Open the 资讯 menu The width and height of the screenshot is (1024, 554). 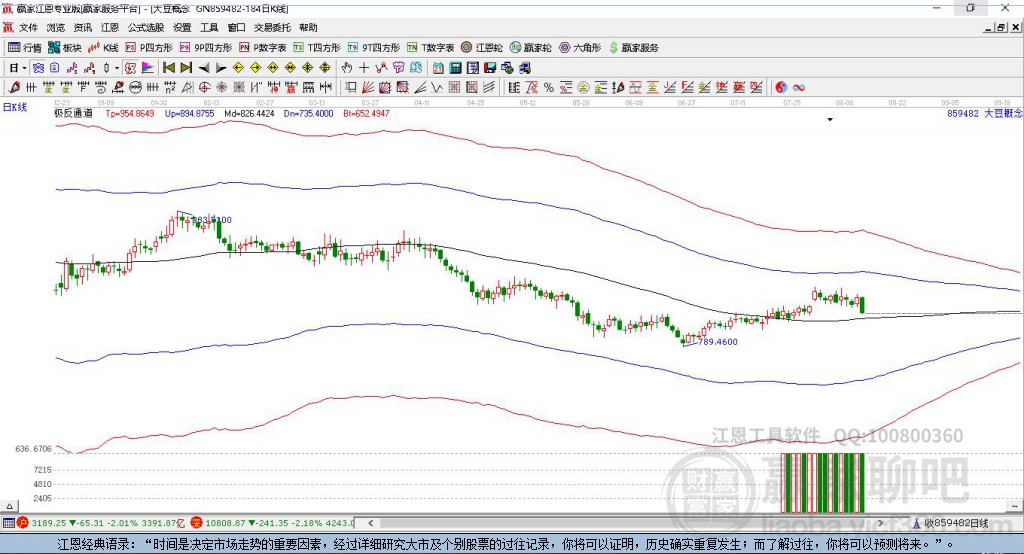tap(83, 27)
